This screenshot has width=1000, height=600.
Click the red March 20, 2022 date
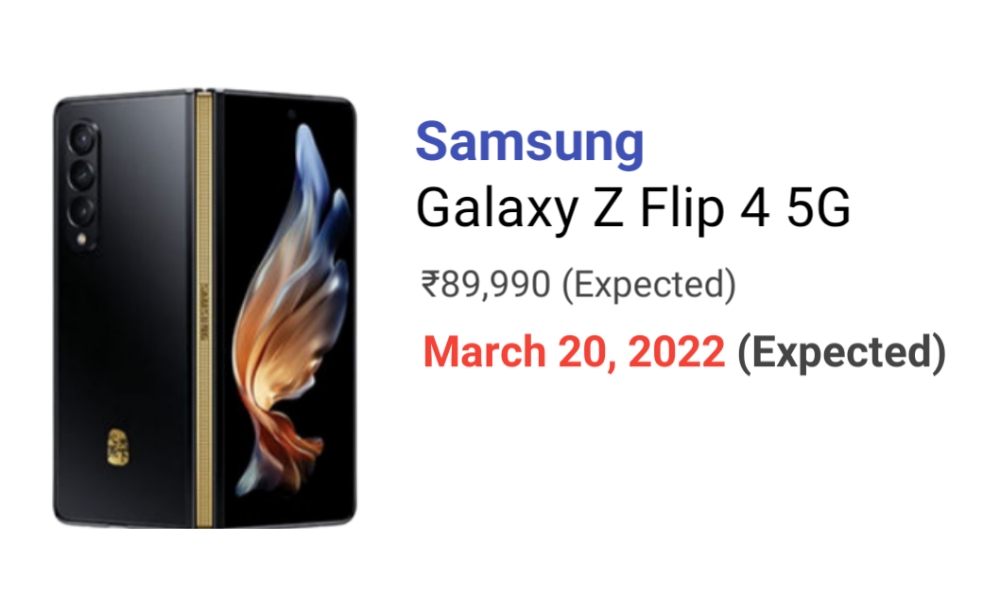tap(574, 352)
